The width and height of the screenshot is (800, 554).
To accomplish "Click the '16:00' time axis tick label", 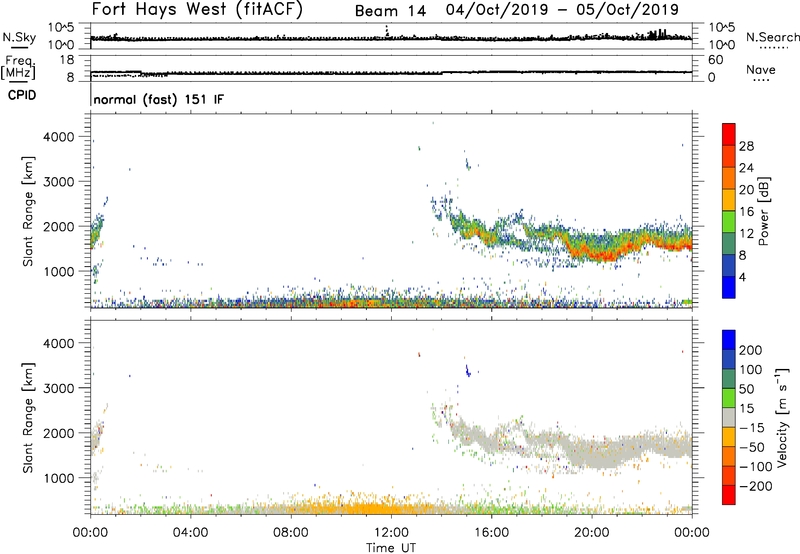I will click(x=491, y=533).
